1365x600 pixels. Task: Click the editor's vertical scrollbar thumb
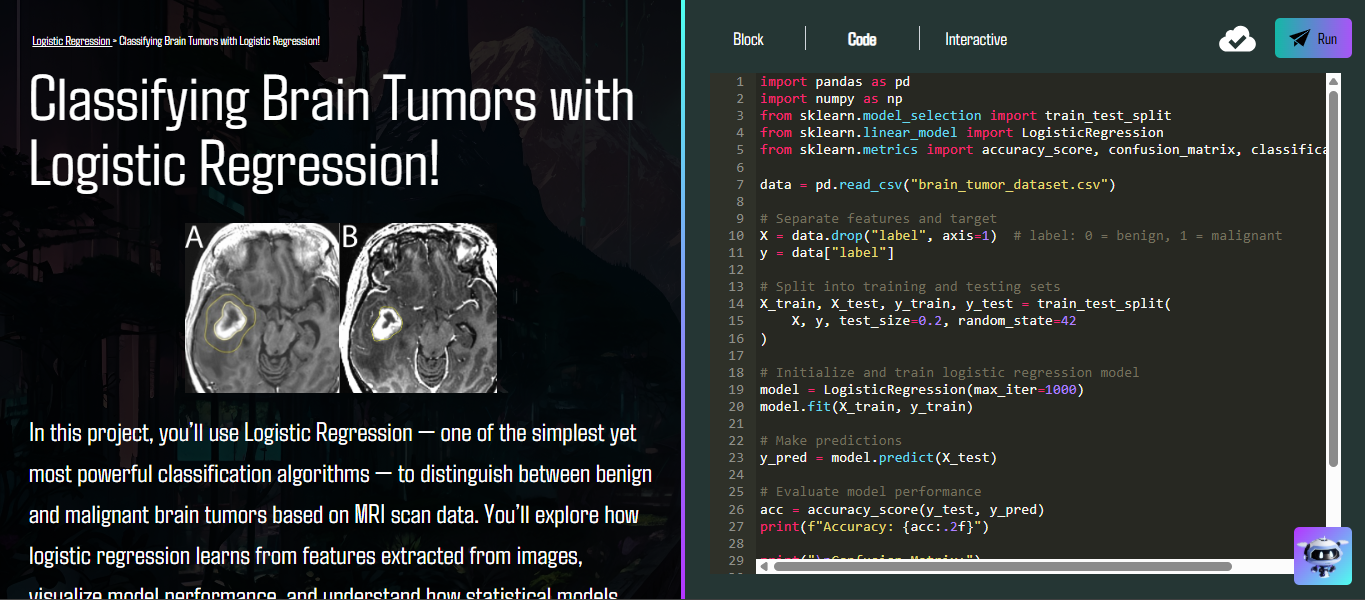click(x=1333, y=278)
